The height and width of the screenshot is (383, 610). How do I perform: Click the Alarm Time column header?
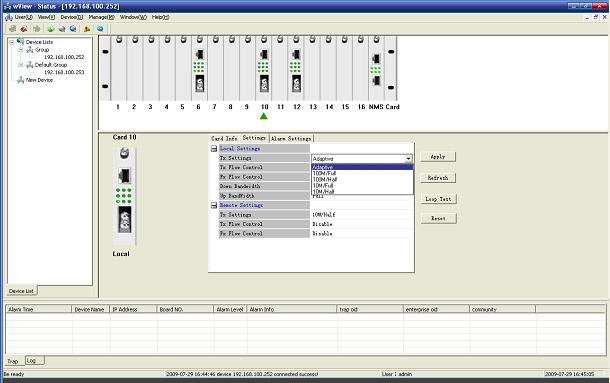[39, 309]
